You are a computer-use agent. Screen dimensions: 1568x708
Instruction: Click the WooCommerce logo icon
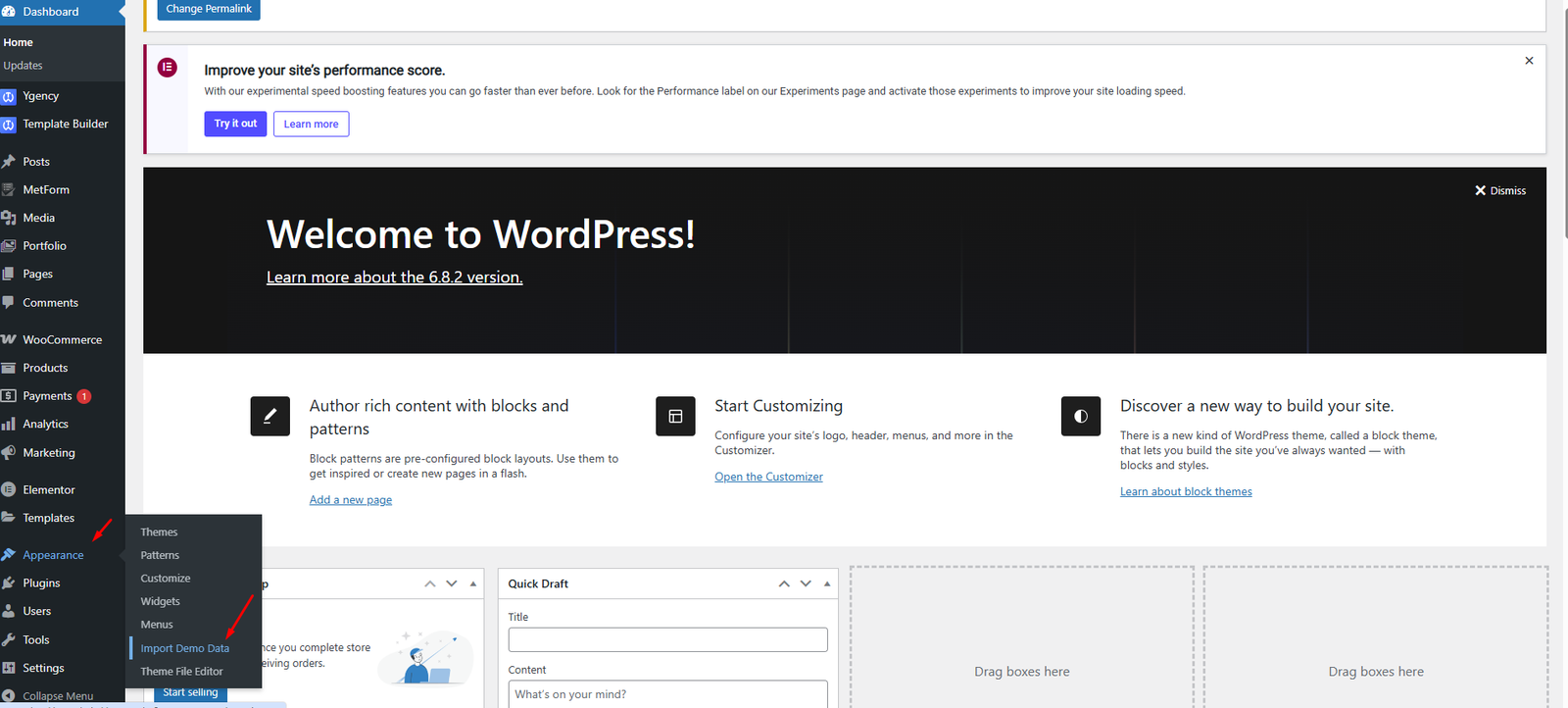9,339
